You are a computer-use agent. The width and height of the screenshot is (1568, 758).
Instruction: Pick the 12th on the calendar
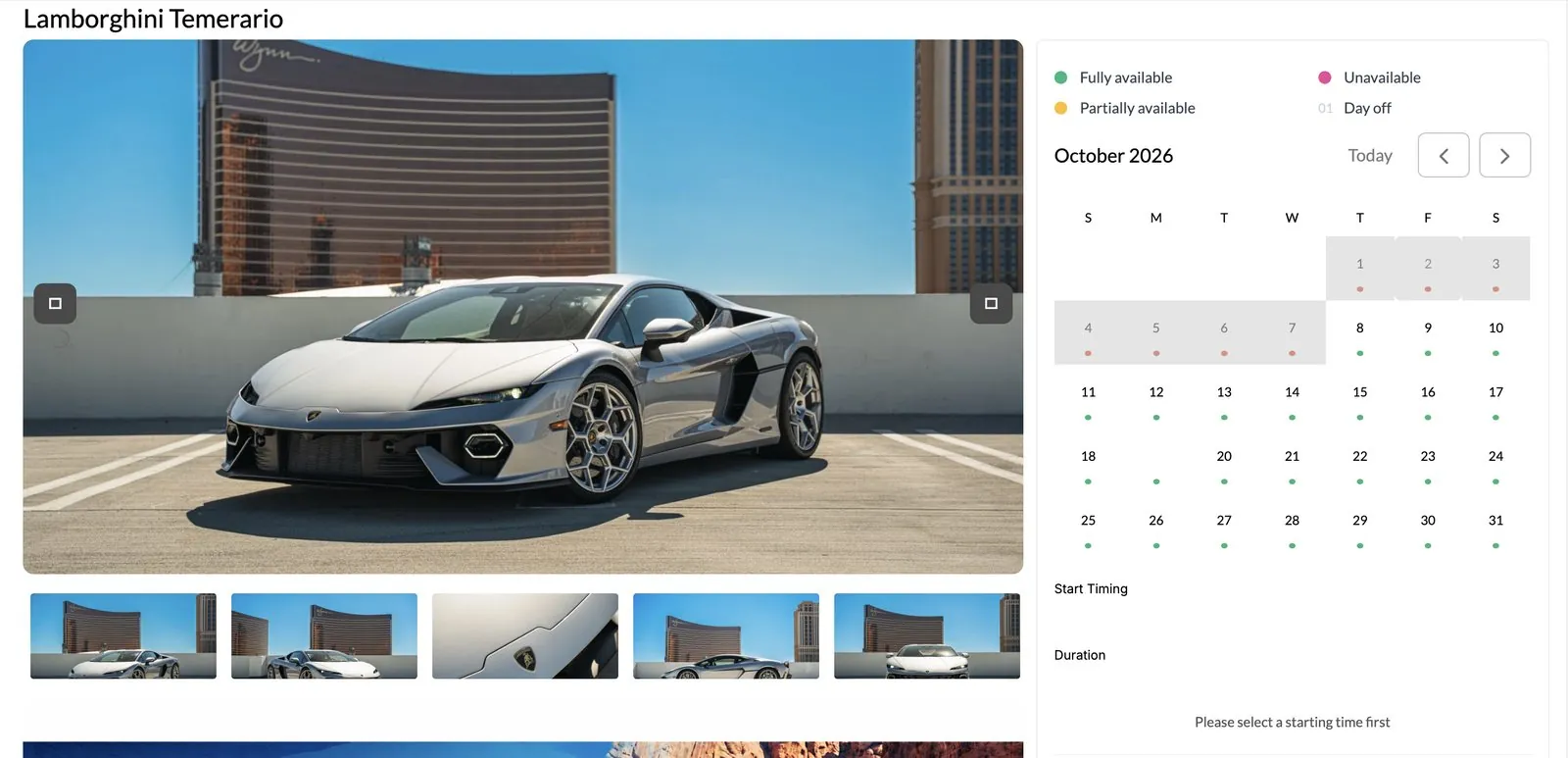coord(1156,397)
